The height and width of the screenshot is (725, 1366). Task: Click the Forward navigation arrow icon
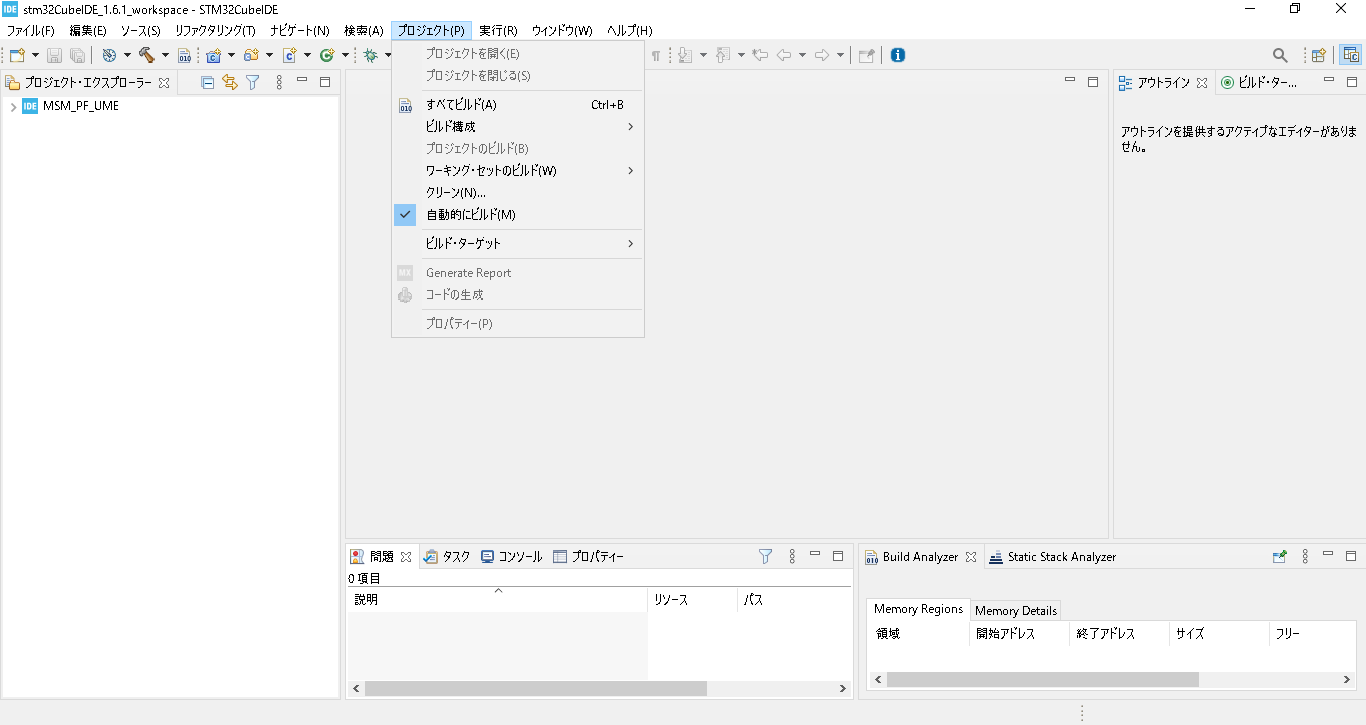(x=822, y=55)
